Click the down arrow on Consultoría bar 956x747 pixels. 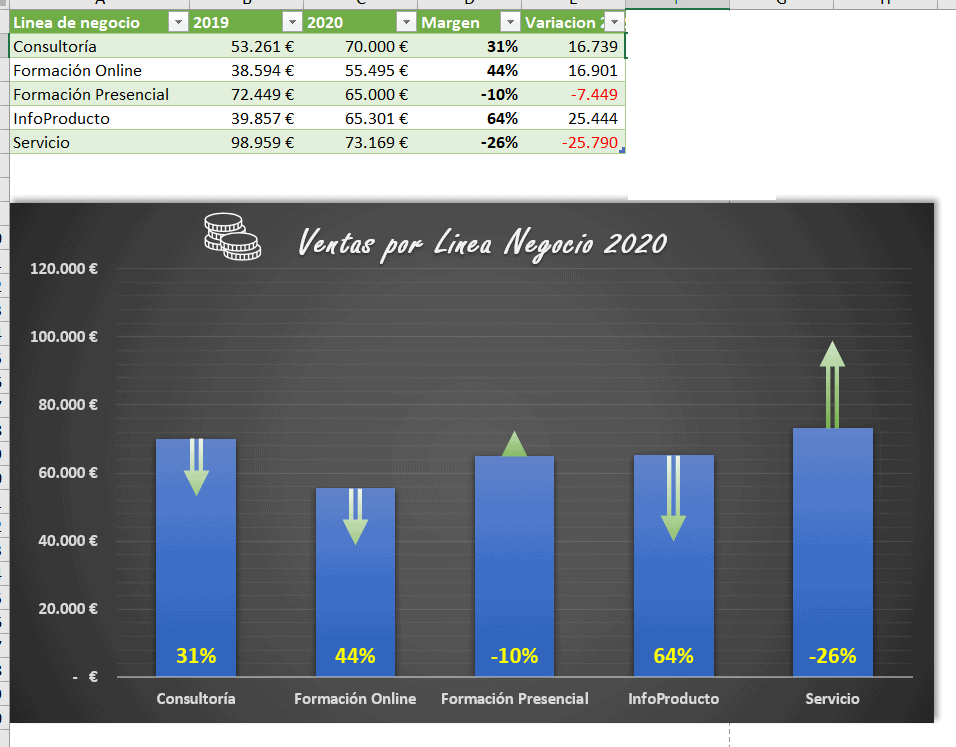click(196, 467)
